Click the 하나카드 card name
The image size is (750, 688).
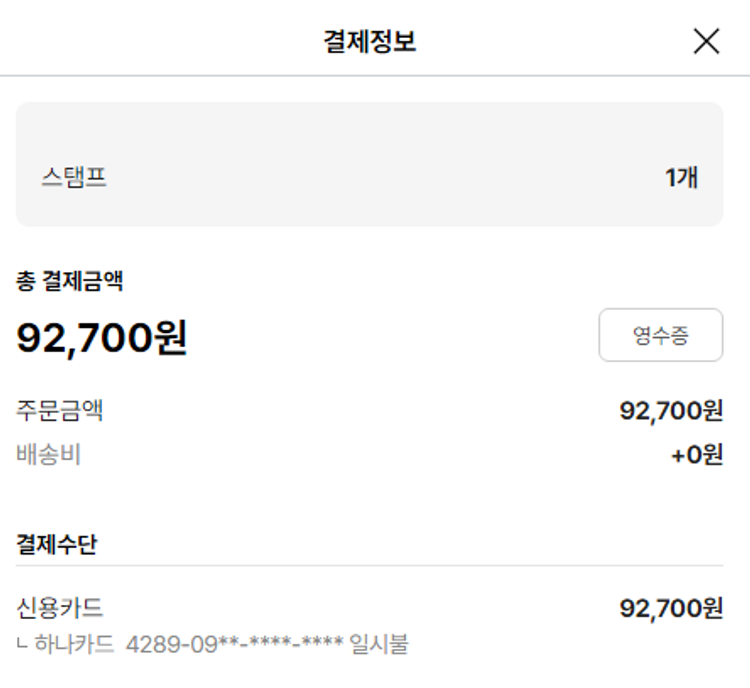click(x=75, y=643)
